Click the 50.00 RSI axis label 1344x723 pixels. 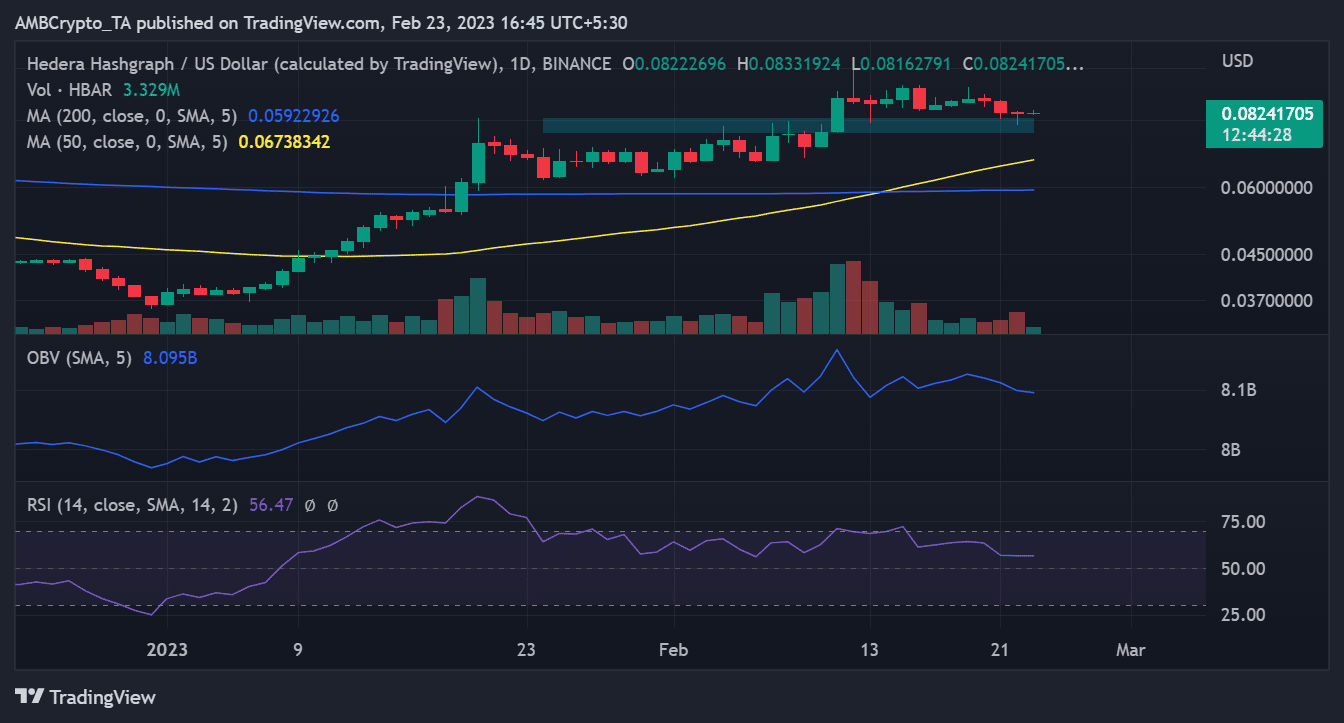1243,568
